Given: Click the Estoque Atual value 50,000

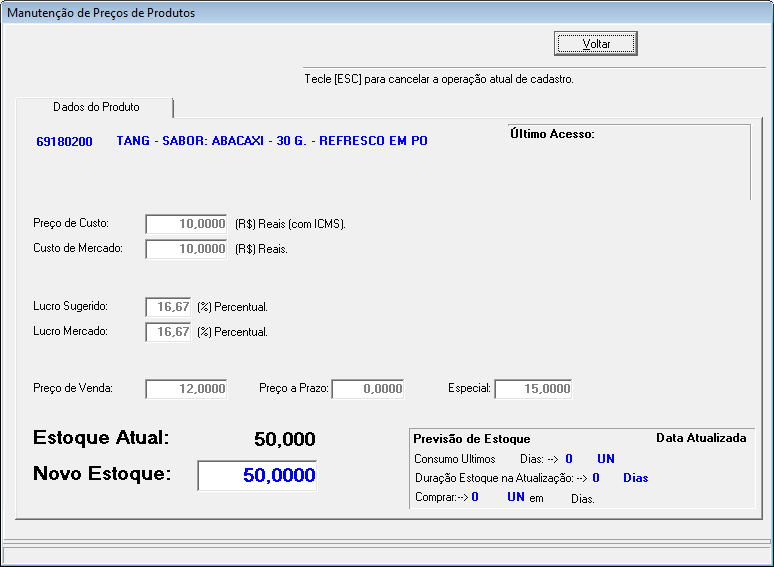Looking at the screenshot, I should 285,440.
